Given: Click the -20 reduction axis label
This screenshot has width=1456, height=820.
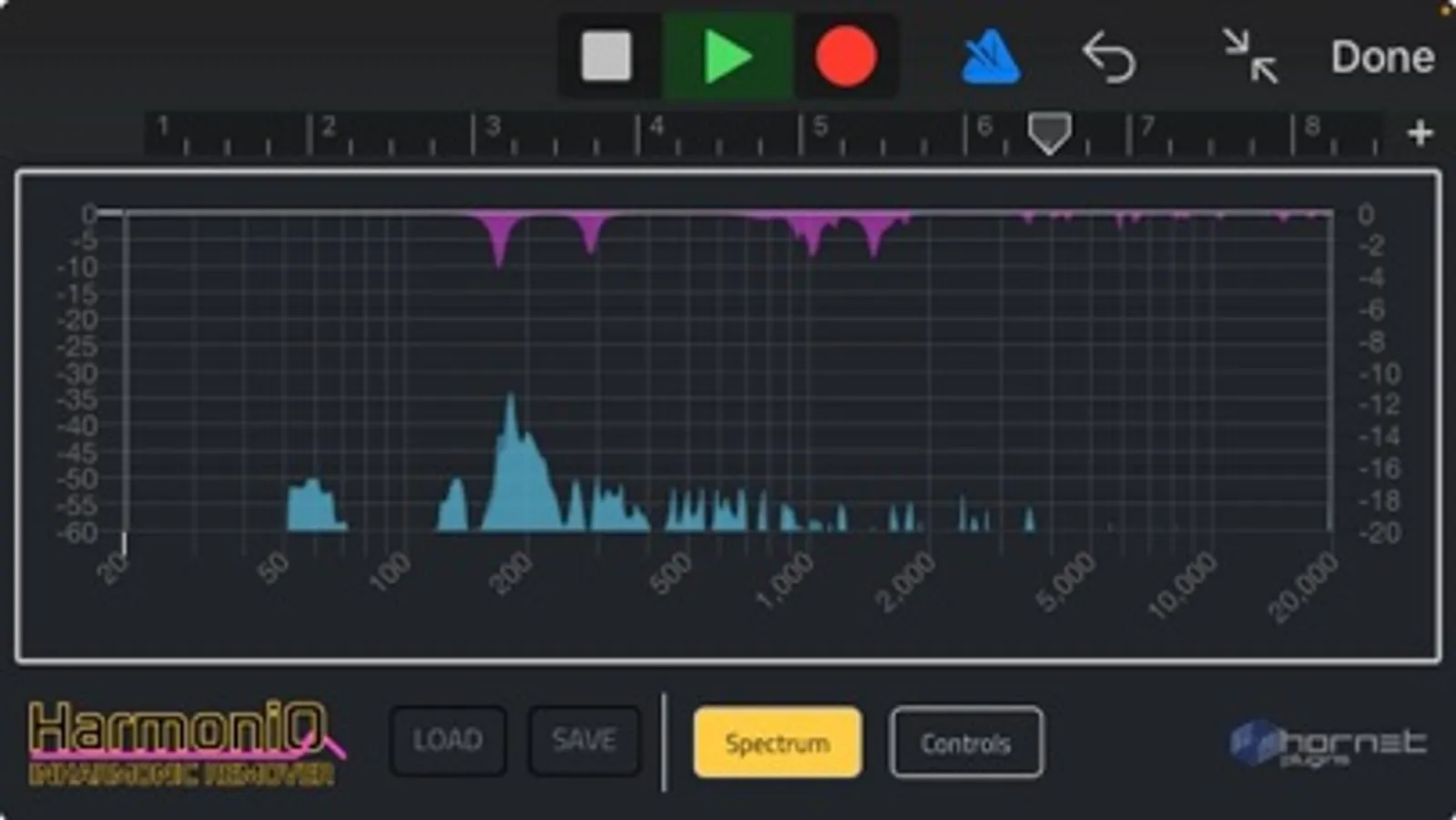Looking at the screenshot, I should click(1380, 532).
